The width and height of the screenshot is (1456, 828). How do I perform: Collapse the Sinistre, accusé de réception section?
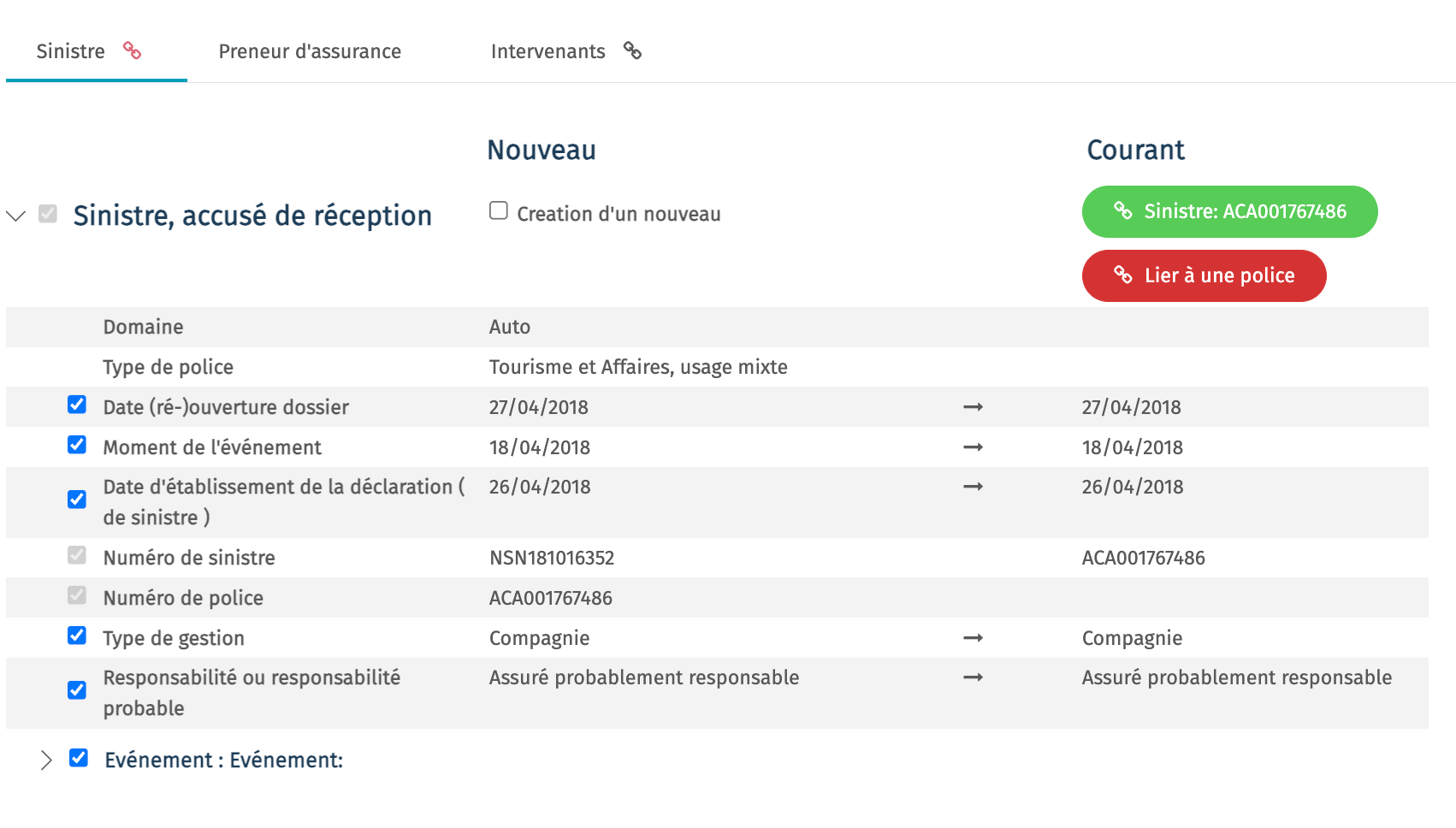(16, 216)
